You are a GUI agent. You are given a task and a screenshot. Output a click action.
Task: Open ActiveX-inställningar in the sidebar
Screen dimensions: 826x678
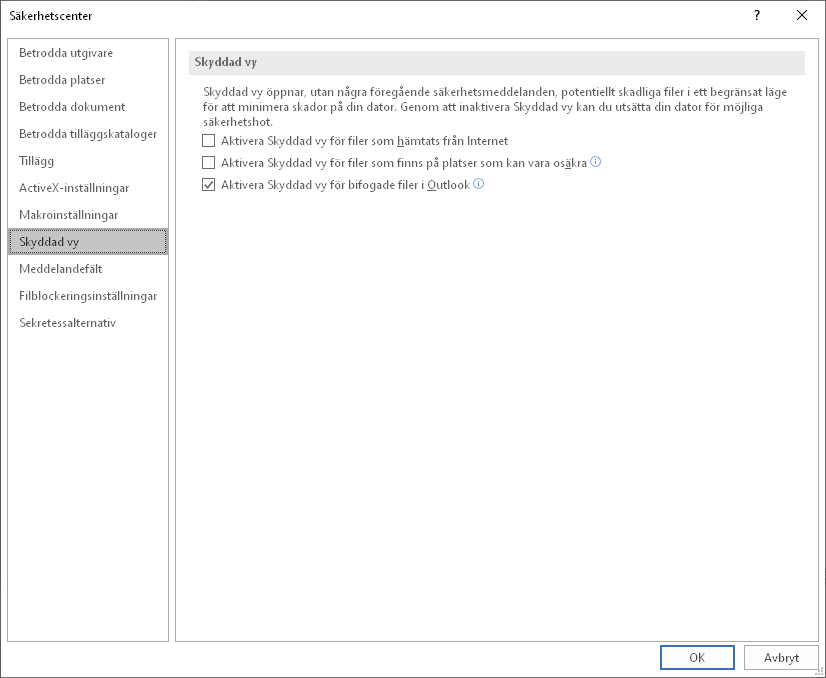click(74, 188)
